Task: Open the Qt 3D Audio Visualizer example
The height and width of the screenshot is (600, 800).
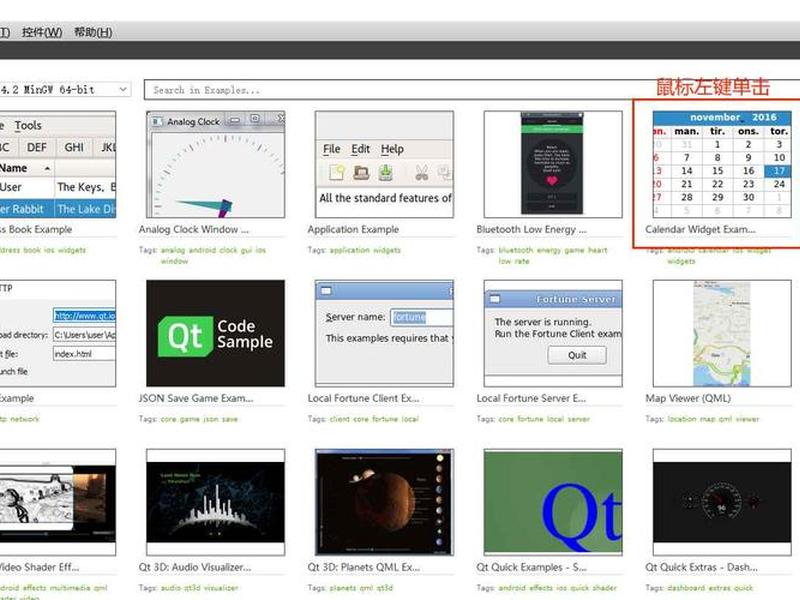Action: (215, 502)
